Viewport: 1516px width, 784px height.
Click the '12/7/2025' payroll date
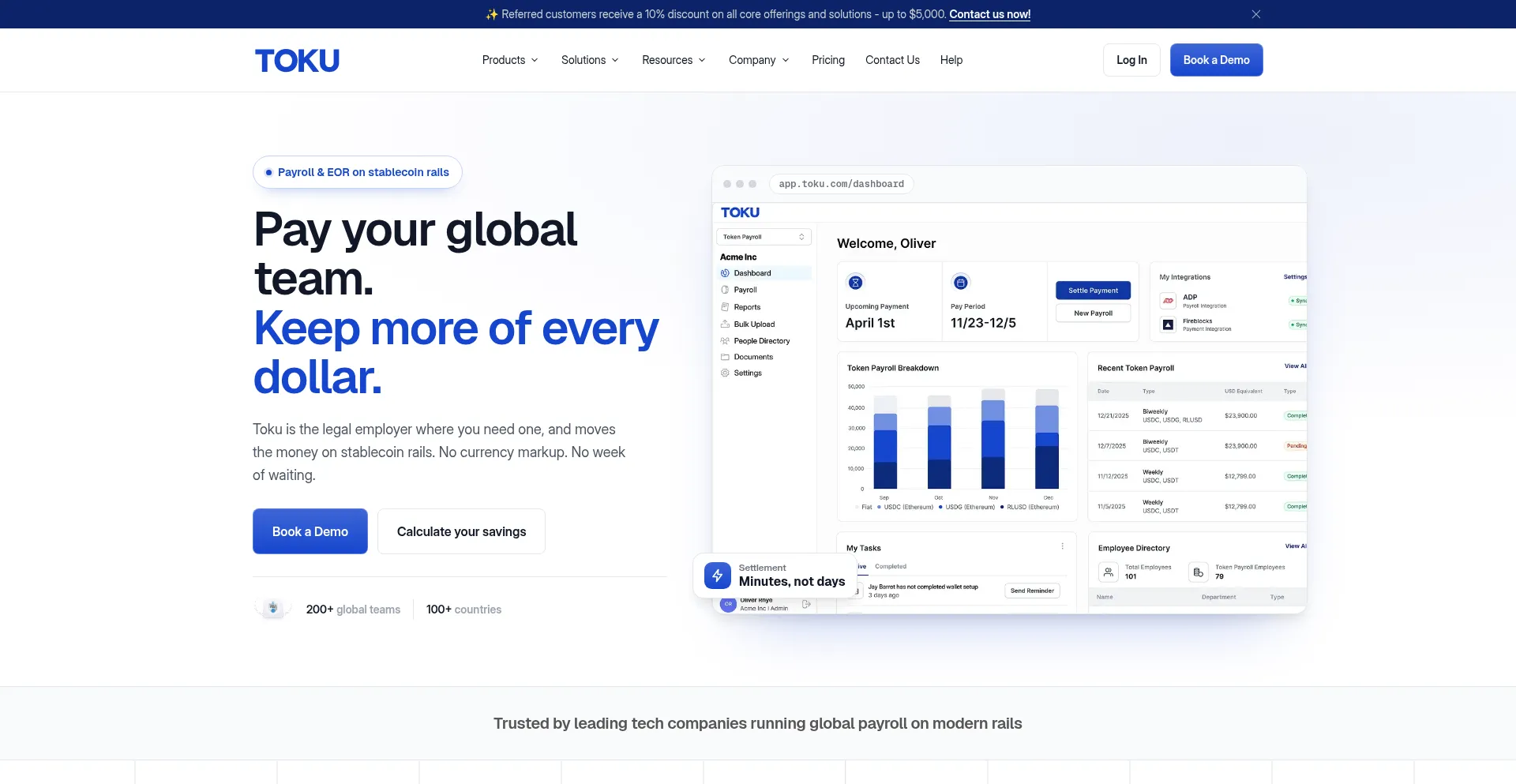[1112, 446]
